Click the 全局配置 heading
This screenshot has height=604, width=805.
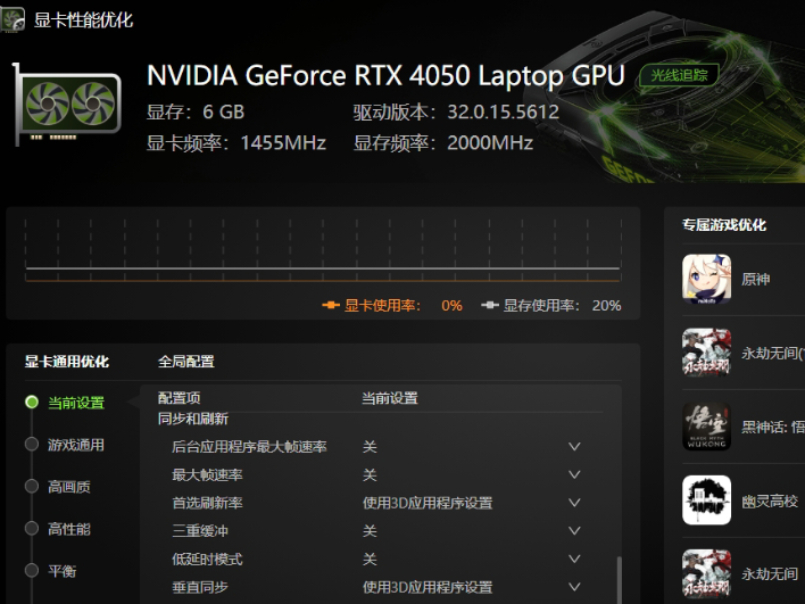click(x=186, y=362)
